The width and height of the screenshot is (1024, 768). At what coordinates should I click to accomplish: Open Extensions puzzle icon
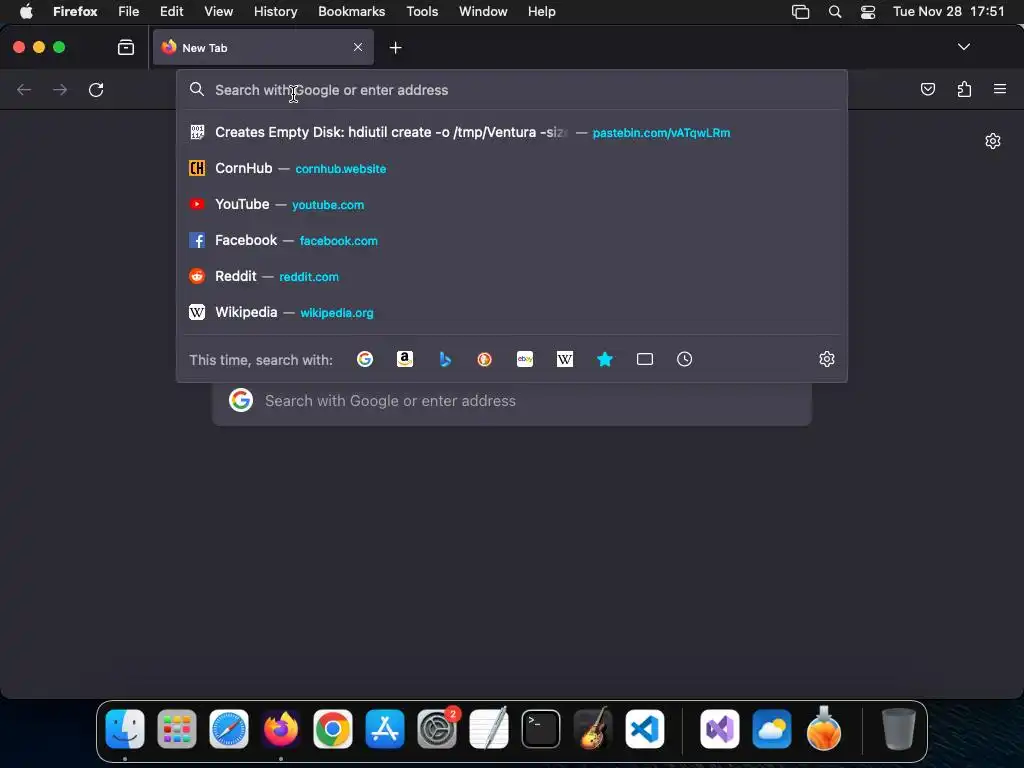tap(964, 89)
